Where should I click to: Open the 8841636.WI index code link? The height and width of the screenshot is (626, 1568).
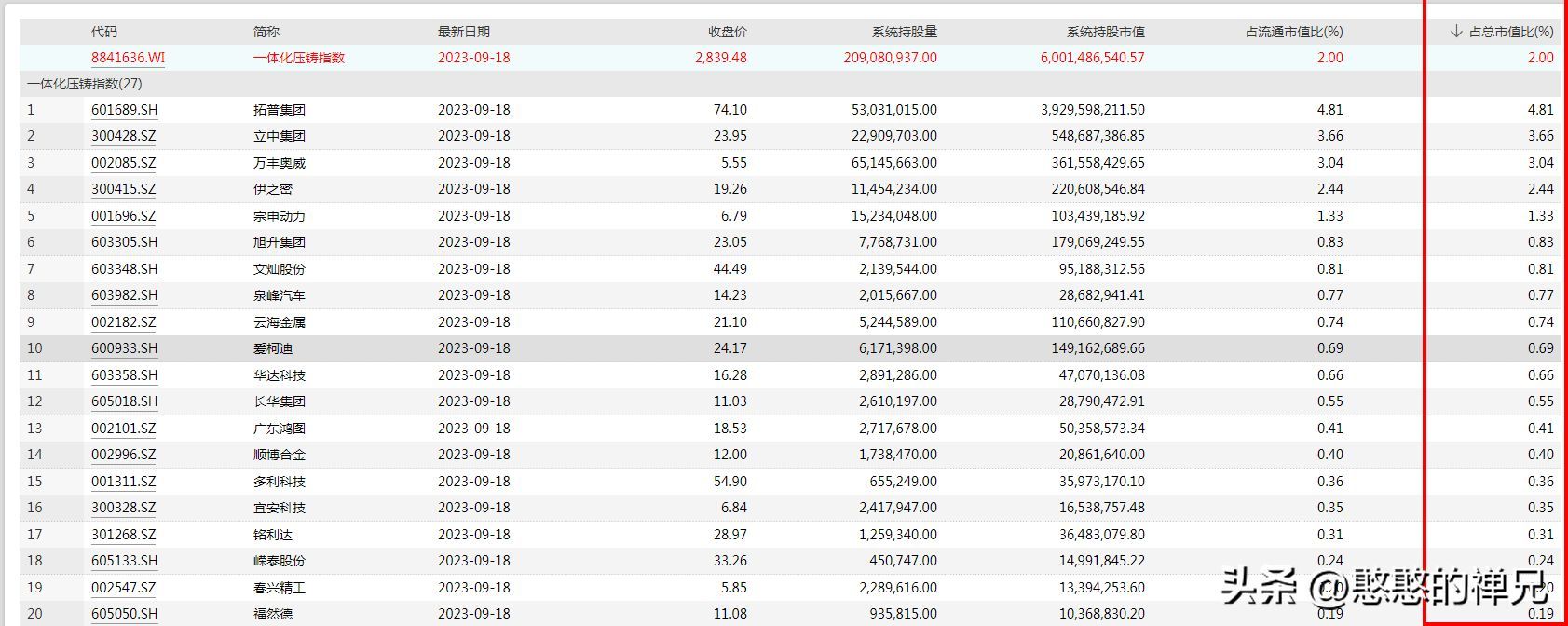[x=128, y=58]
